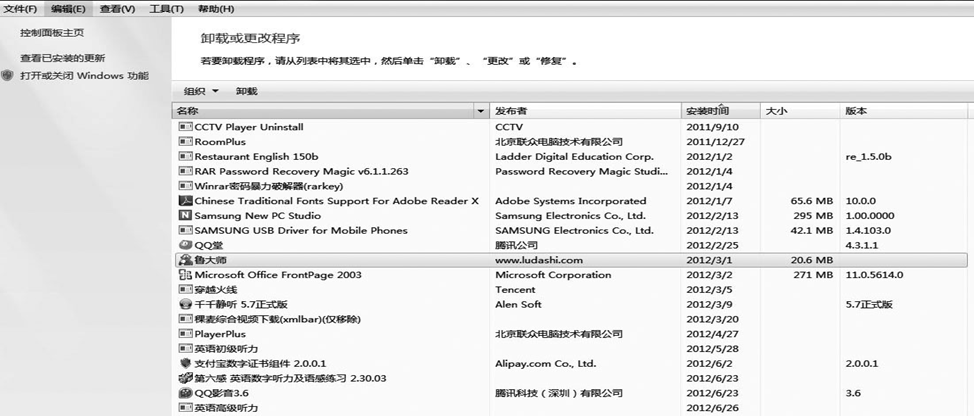Select Samsung New PC Studio entry

tap(258, 215)
